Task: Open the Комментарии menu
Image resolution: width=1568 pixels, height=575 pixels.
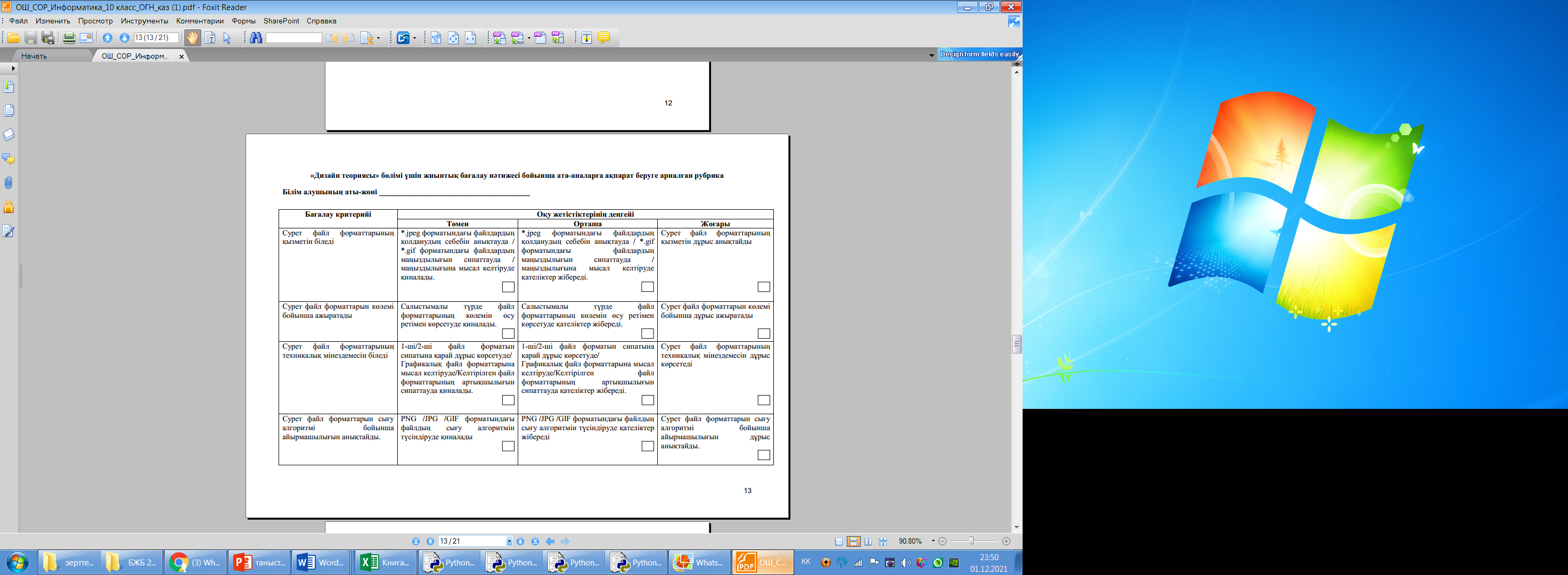Action: point(200,21)
